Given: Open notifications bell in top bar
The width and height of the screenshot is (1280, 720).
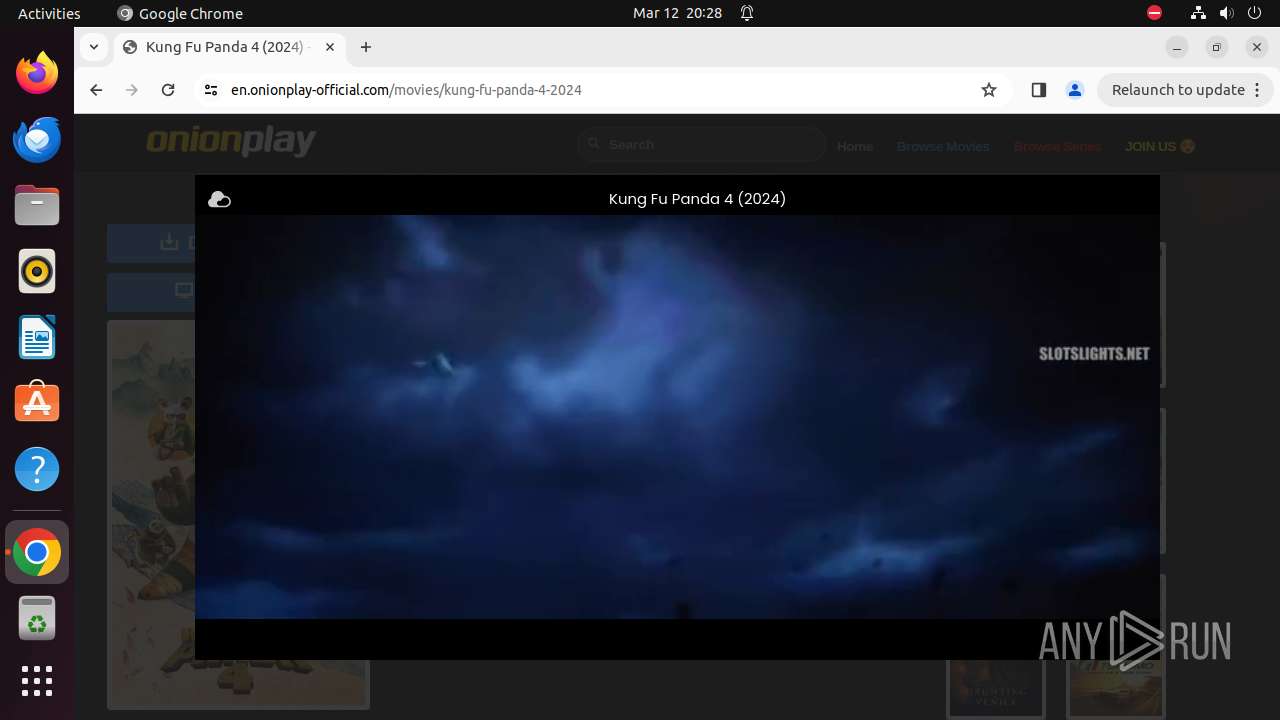Looking at the screenshot, I should coord(747,13).
